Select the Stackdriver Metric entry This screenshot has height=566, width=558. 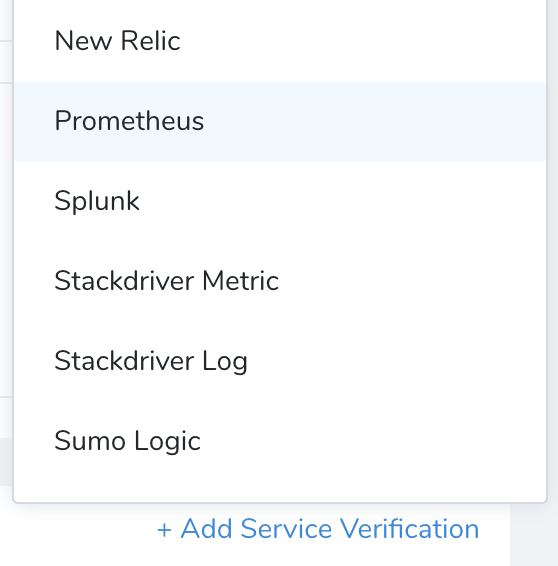[x=280, y=282]
